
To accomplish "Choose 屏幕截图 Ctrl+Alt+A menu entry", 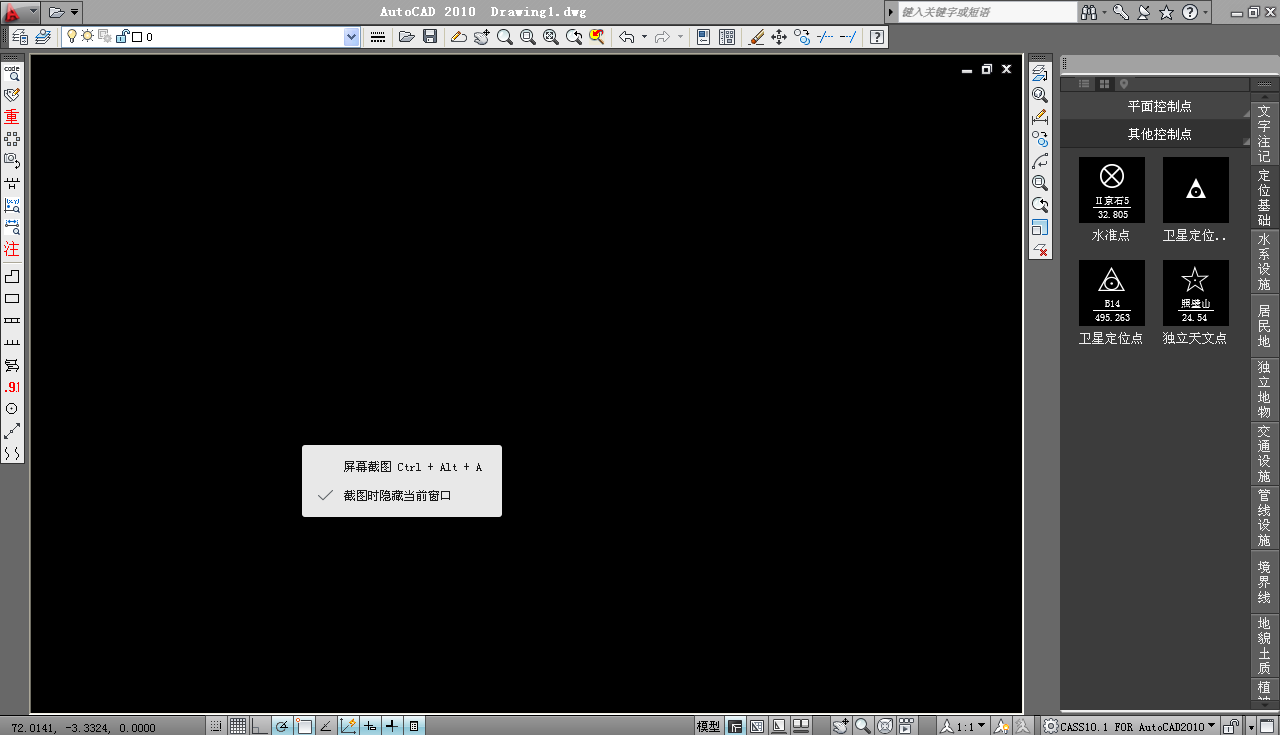I will click(412, 467).
